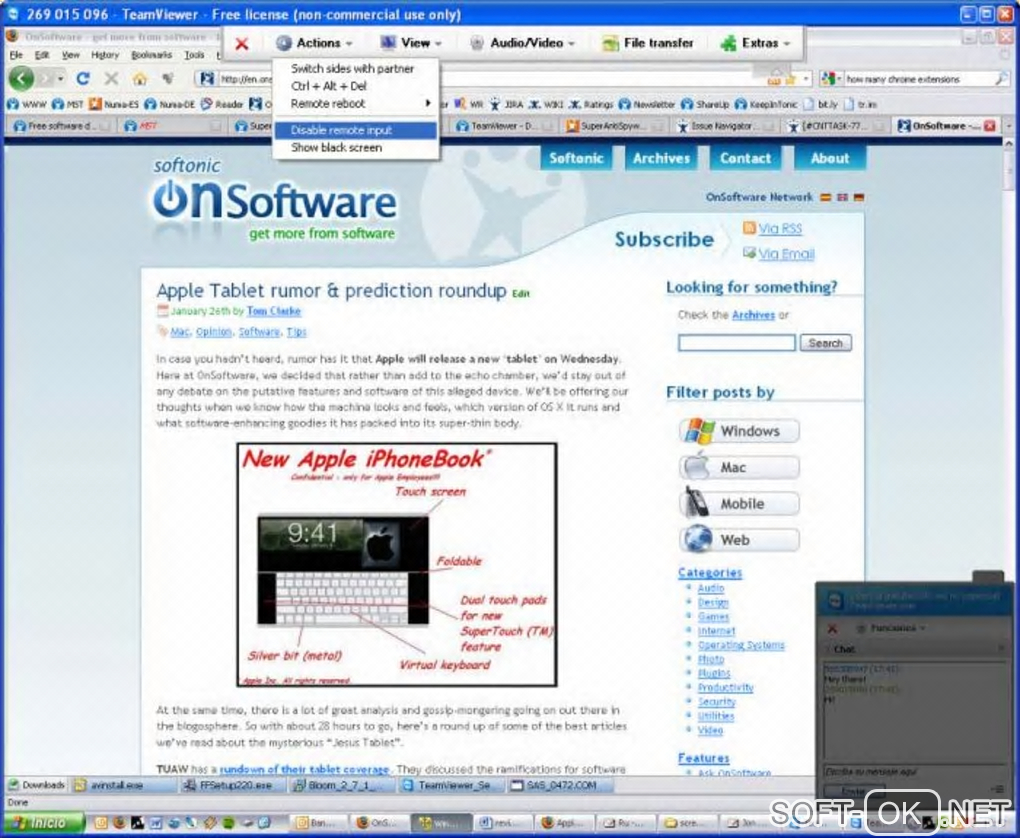The width and height of the screenshot is (1020, 838).
Task: Close TeamViewer session with red X
Action: tap(241, 44)
